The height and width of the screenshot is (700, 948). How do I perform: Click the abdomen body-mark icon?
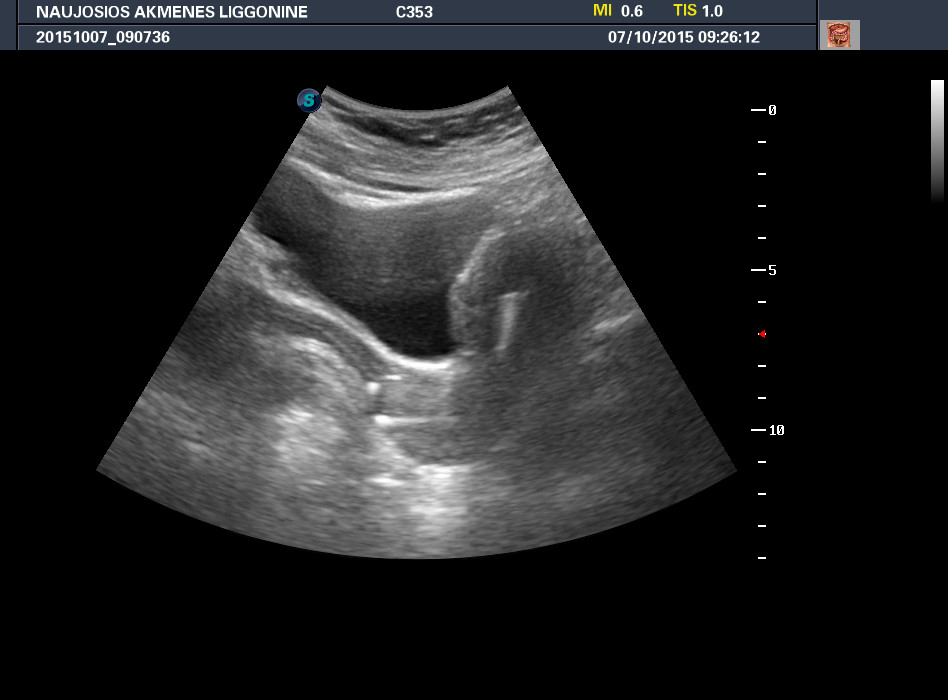pyautogui.click(x=839, y=35)
